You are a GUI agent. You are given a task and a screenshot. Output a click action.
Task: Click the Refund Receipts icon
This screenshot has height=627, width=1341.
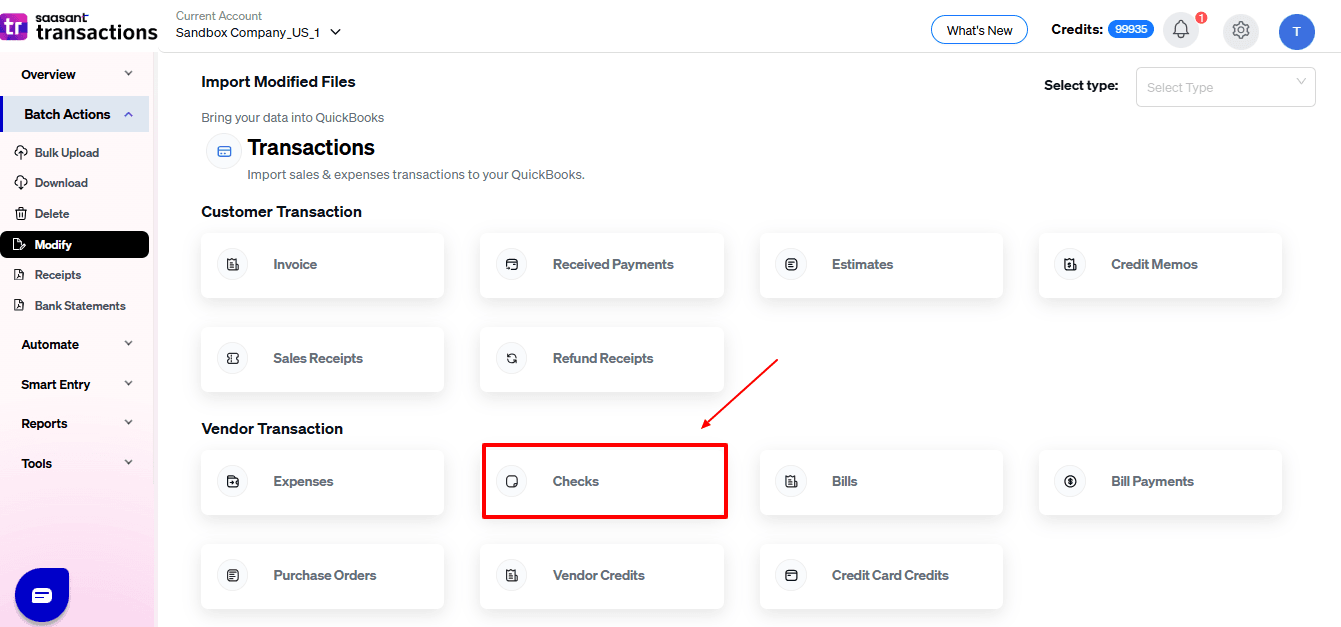tap(512, 359)
